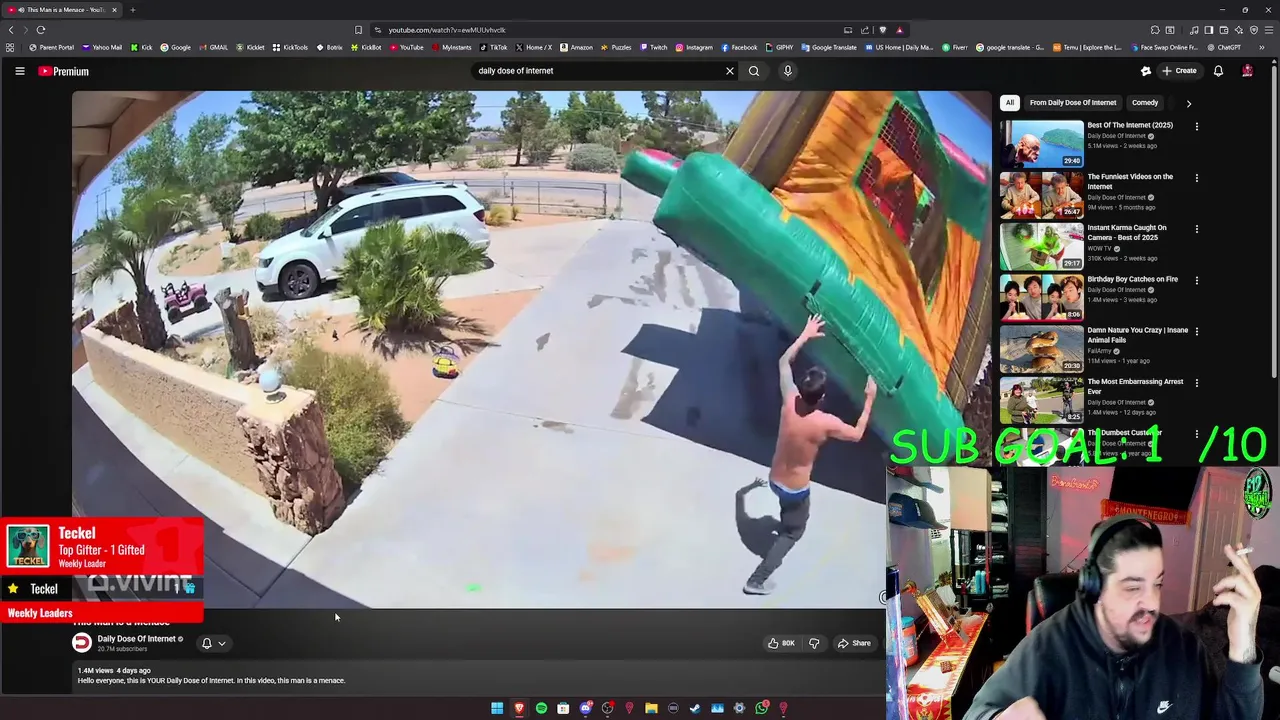The width and height of the screenshot is (1280, 720).
Task: Click the bookmark icon in the address bar
Action: tap(358, 30)
